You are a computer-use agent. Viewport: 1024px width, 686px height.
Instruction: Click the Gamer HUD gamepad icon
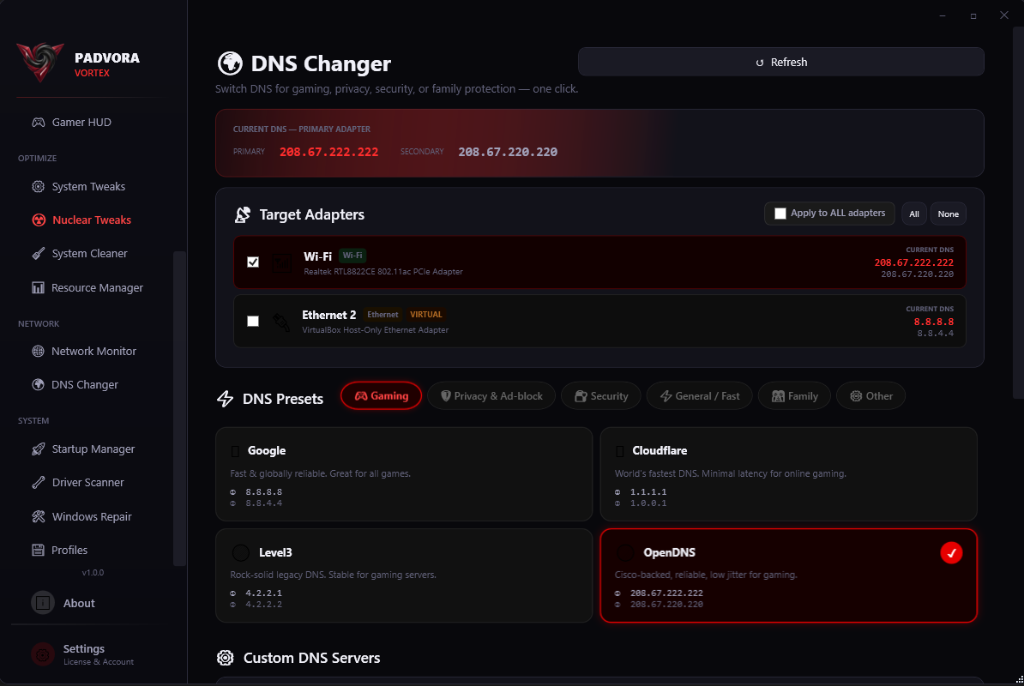[x=39, y=122]
